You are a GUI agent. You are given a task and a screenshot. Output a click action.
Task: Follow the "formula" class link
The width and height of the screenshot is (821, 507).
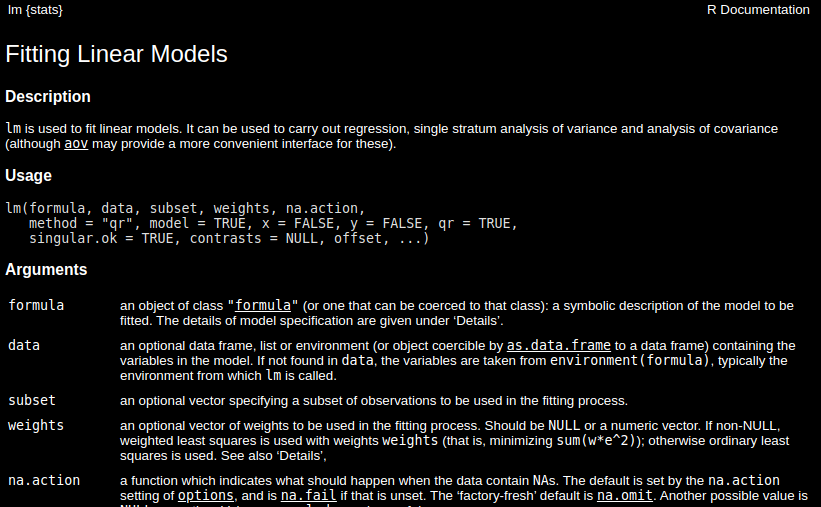coord(263,305)
